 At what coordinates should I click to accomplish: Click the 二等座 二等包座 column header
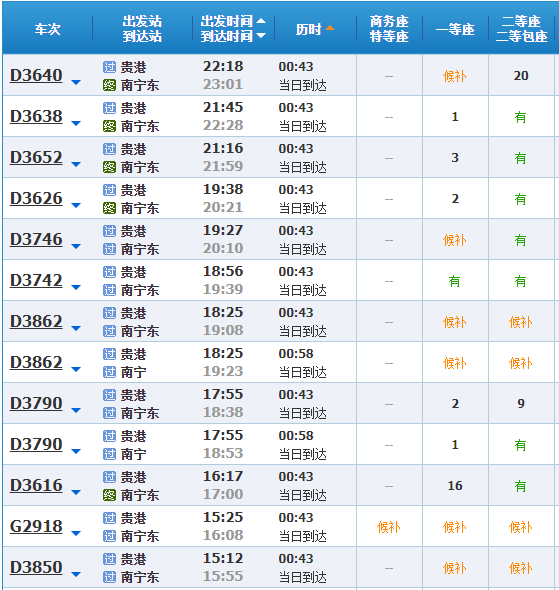click(x=521, y=29)
